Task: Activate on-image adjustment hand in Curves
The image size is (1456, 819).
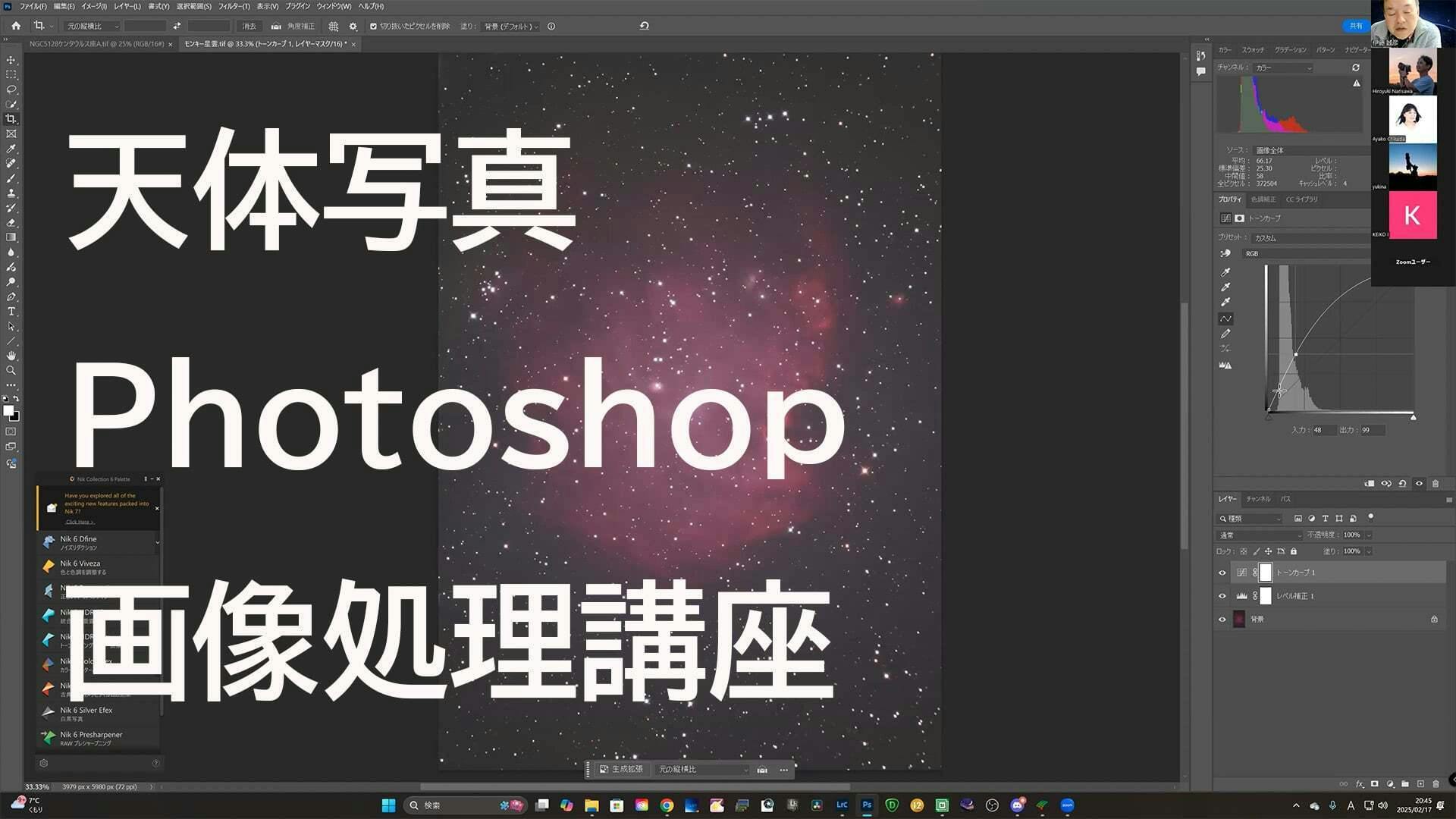Action: point(1225,253)
